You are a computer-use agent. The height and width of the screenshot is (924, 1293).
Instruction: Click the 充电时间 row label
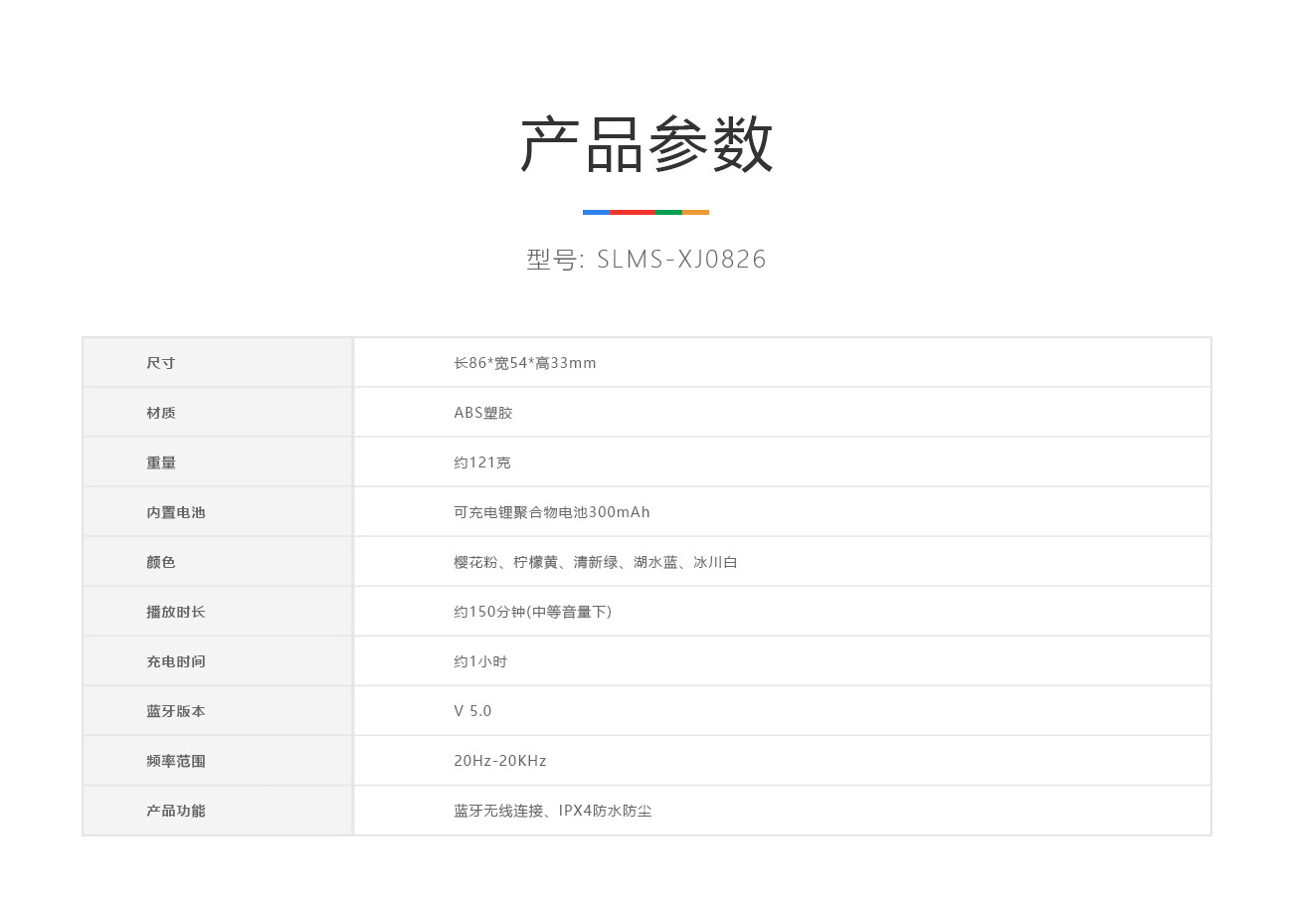(x=176, y=661)
